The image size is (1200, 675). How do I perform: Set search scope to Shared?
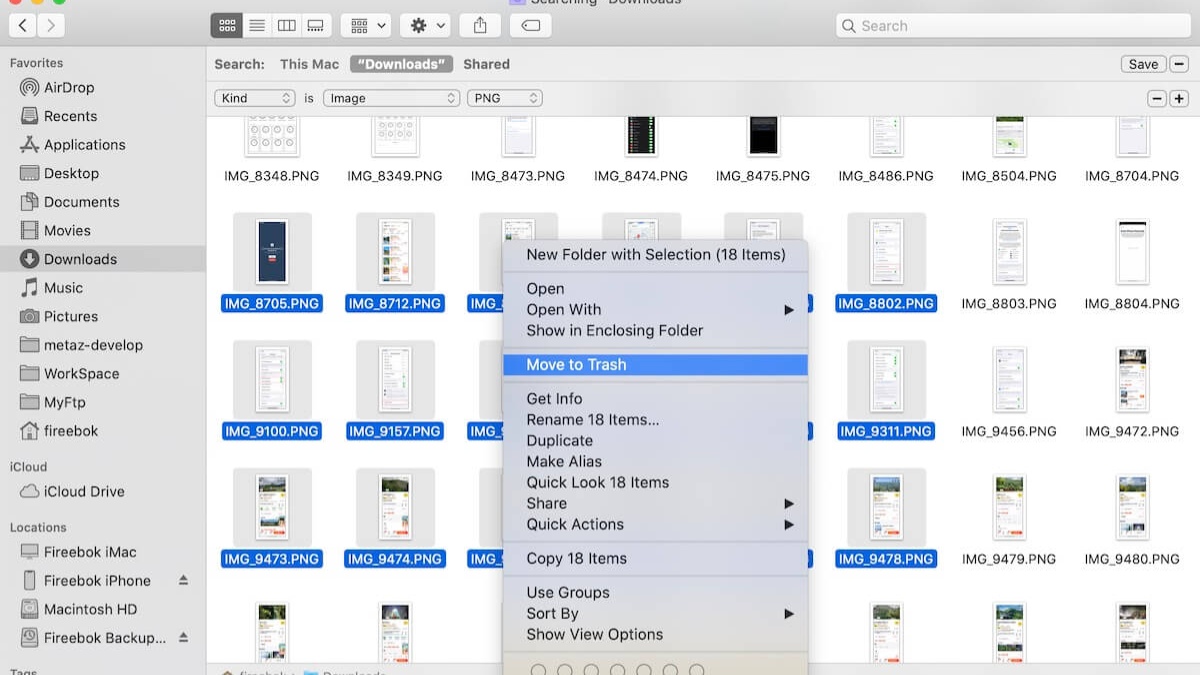coord(486,64)
